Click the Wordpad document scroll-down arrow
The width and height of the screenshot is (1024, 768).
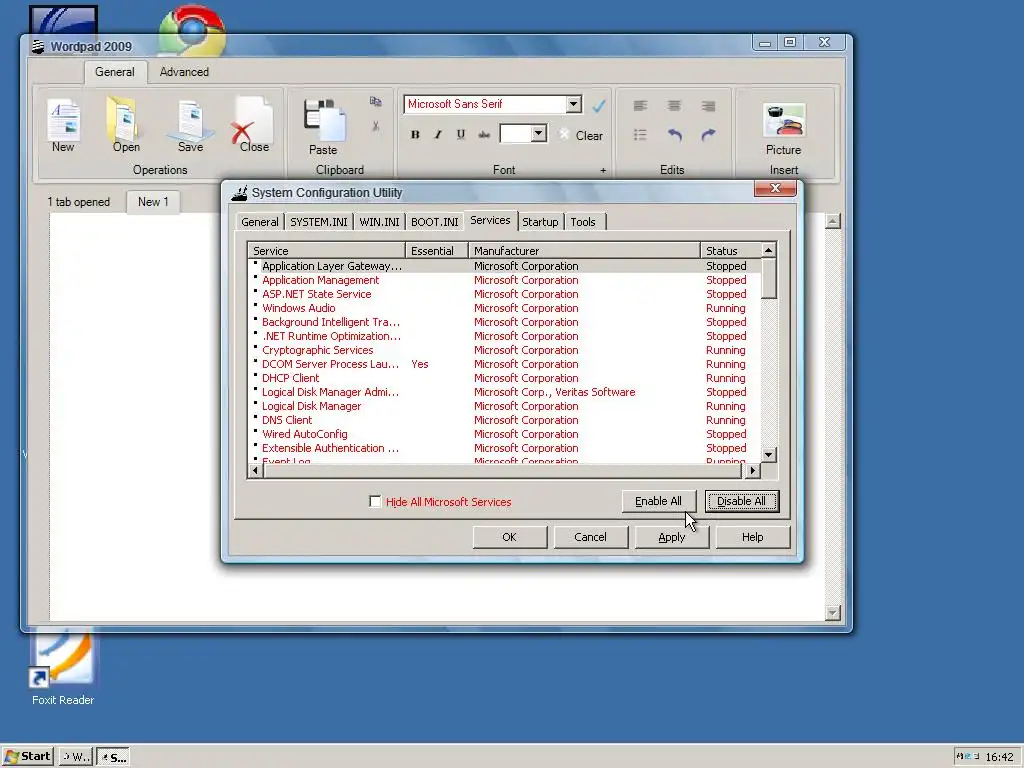point(833,613)
